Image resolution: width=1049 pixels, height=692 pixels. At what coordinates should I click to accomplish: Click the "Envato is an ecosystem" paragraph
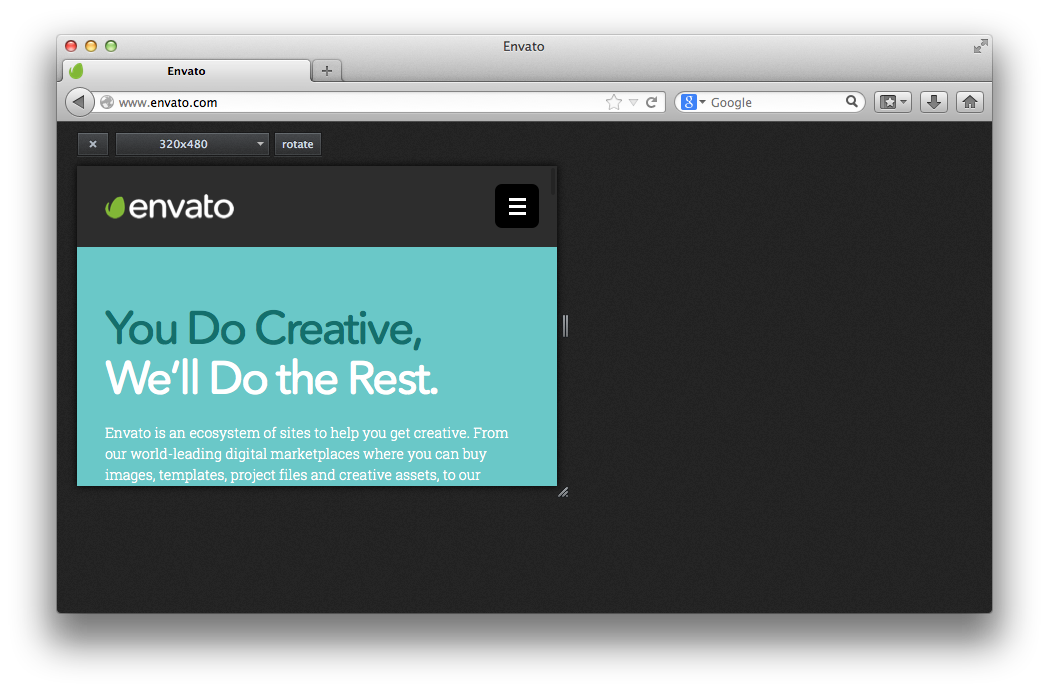coord(306,454)
